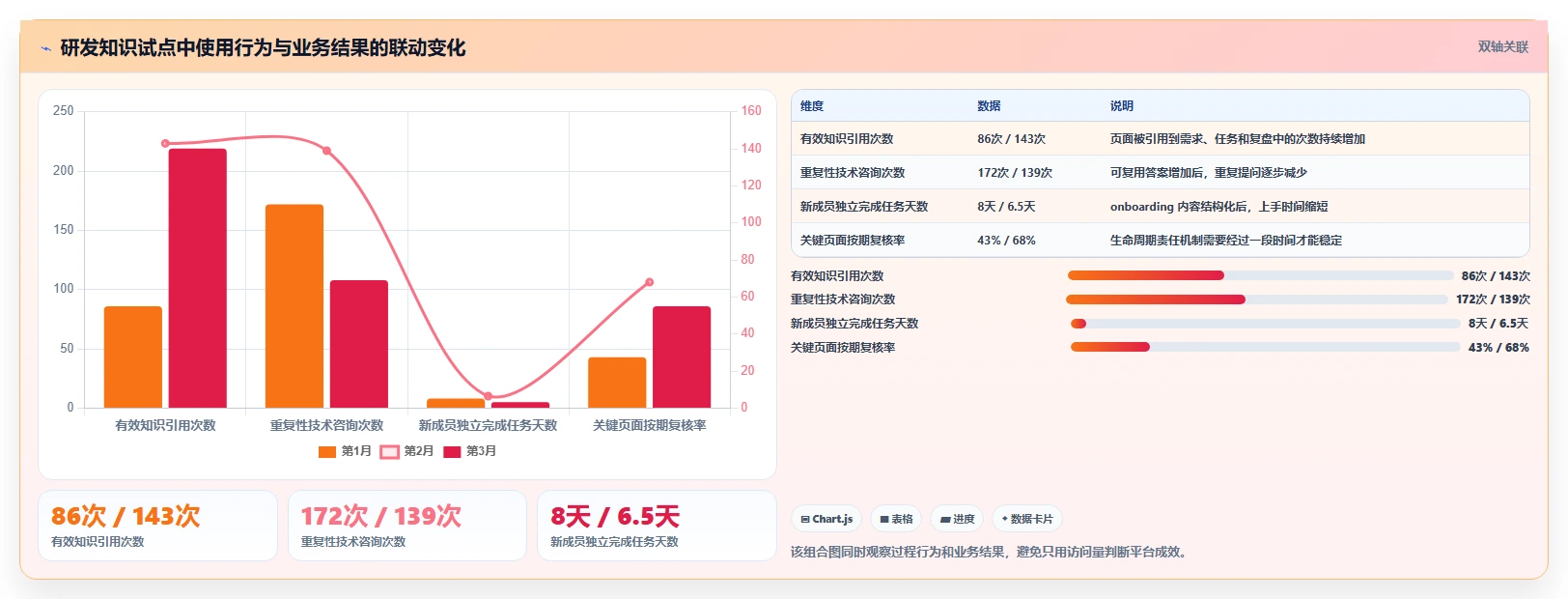Click progress value 172次 / 139次
Viewport: 1568px width, 599px height.
pyautogui.click(x=1493, y=299)
